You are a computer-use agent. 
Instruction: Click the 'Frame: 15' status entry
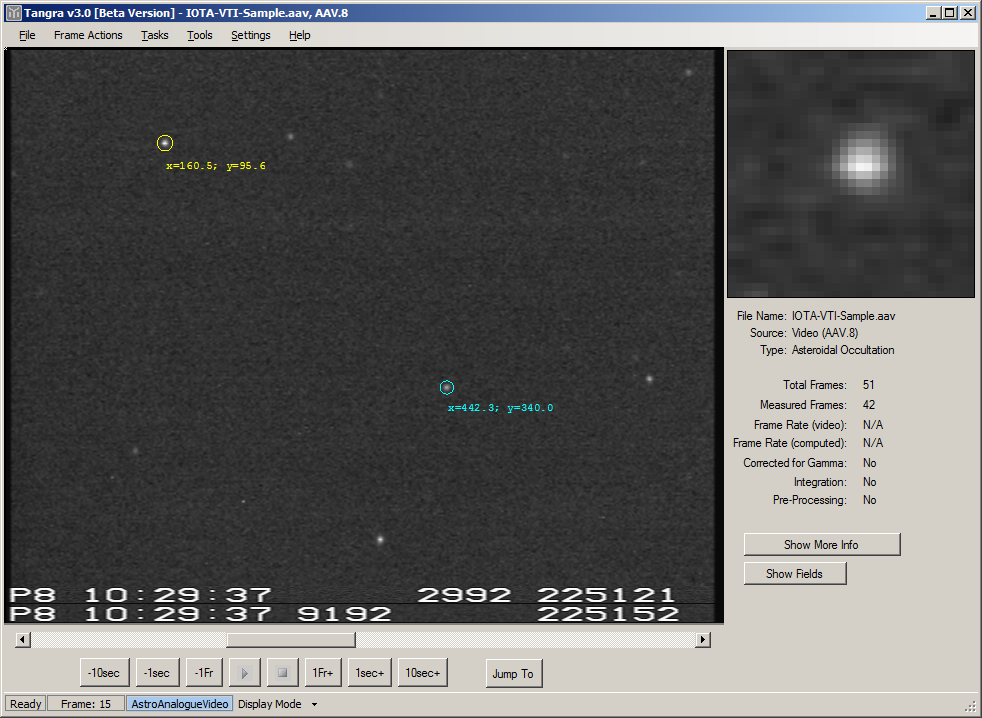tap(86, 704)
